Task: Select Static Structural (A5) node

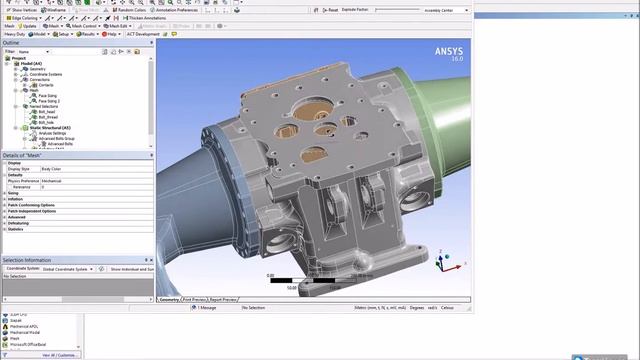Action: [50, 128]
